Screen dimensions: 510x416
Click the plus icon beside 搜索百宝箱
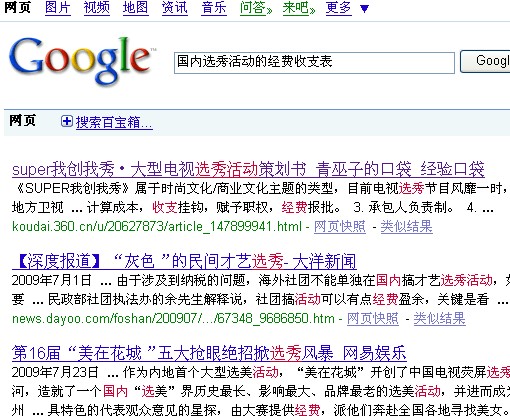(x=67, y=121)
